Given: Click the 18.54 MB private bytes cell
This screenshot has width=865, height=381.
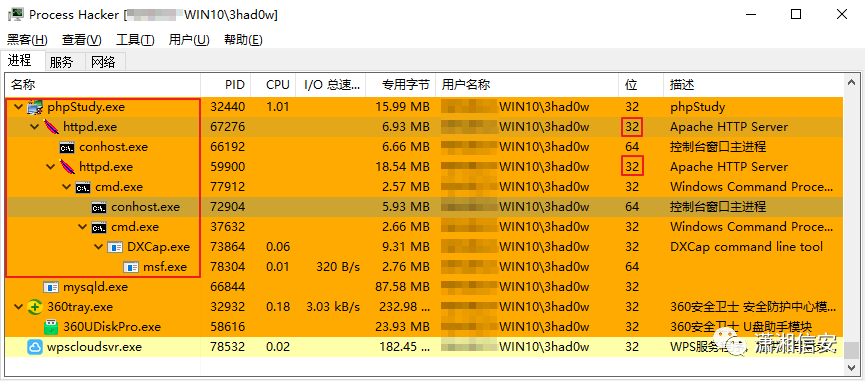Looking at the screenshot, I should 401,167.
